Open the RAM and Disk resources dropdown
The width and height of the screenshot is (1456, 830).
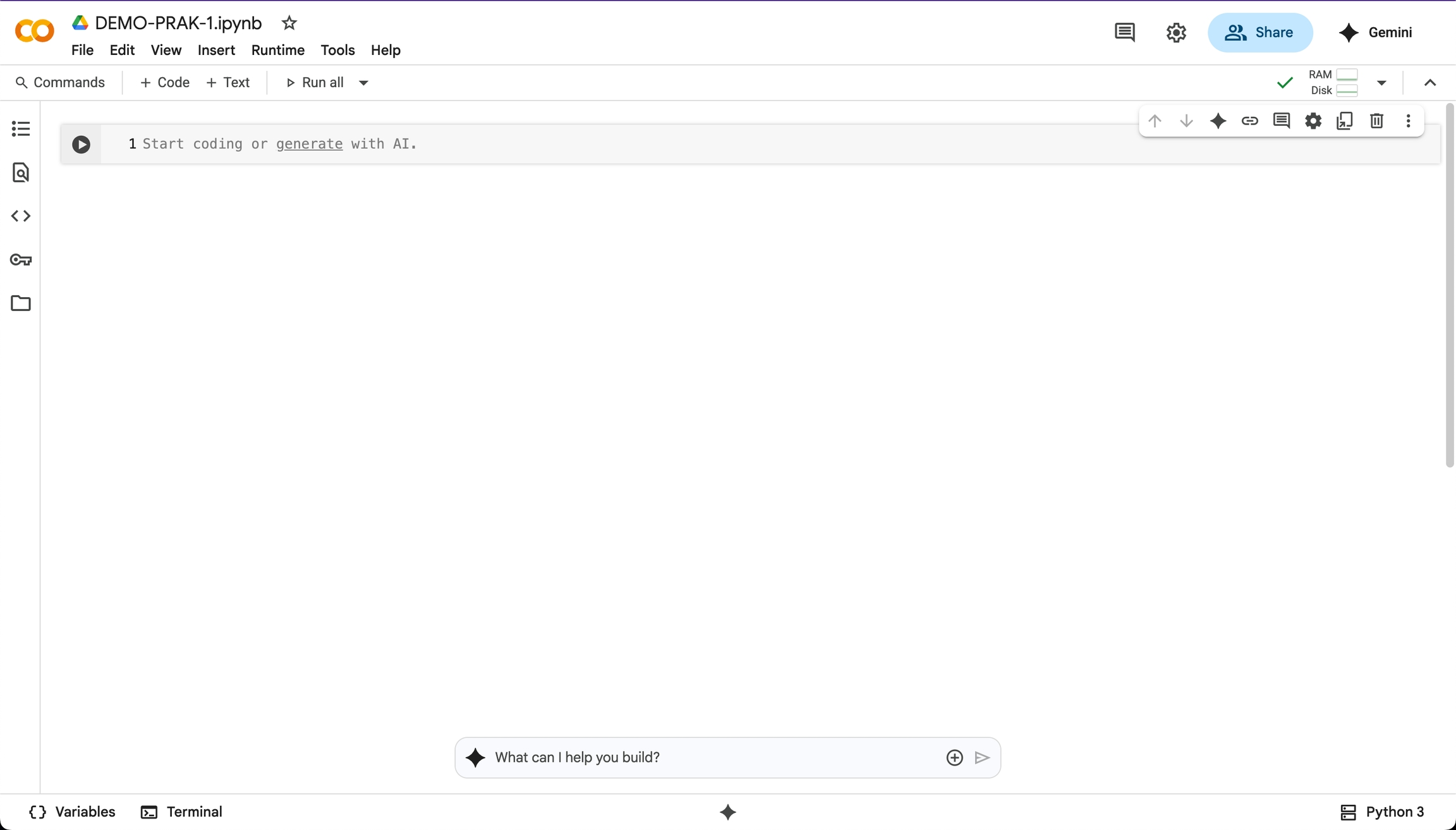[x=1381, y=83]
